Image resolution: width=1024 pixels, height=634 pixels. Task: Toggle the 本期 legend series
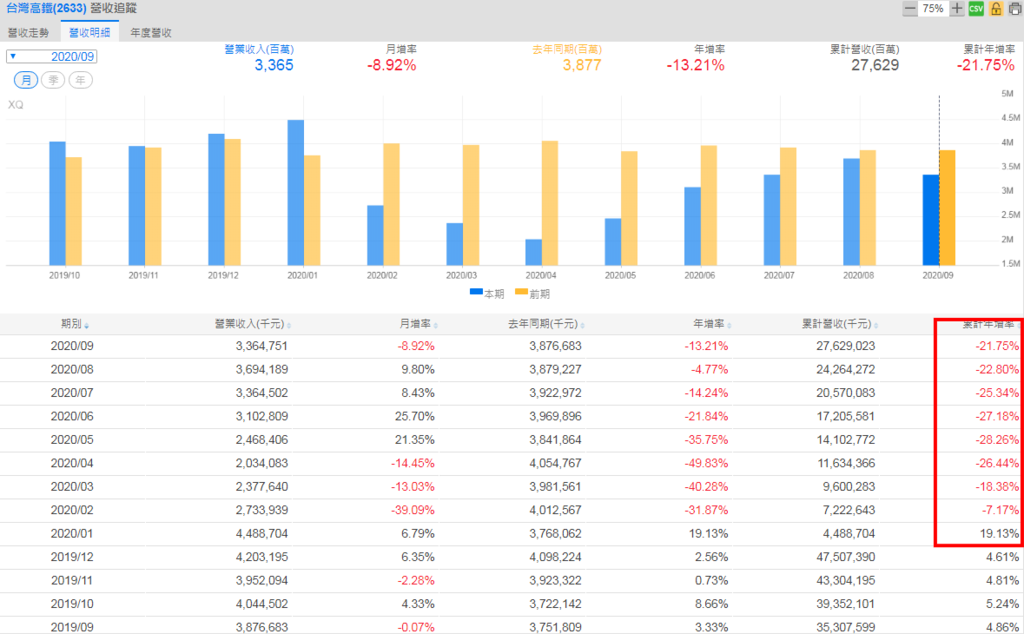pyautogui.click(x=487, y=294)
